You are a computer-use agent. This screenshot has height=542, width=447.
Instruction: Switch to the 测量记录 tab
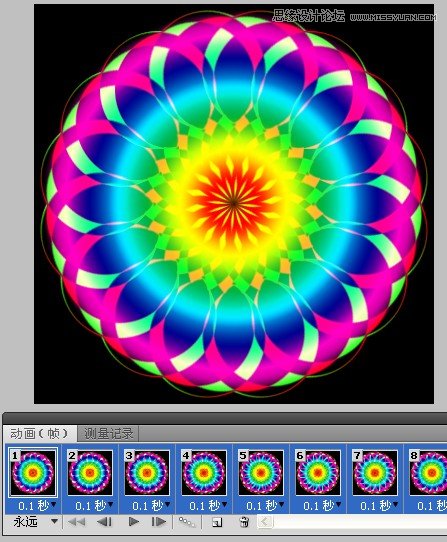pyautogui.click(x=109, y=433)
